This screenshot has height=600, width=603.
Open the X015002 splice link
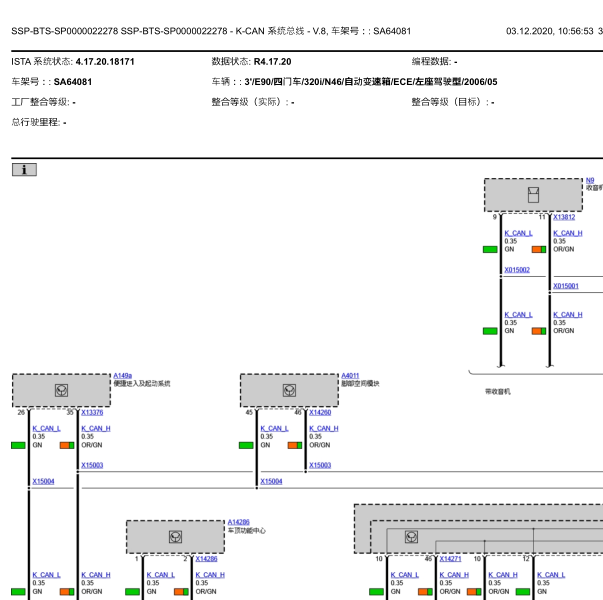(x=517, y=270)
